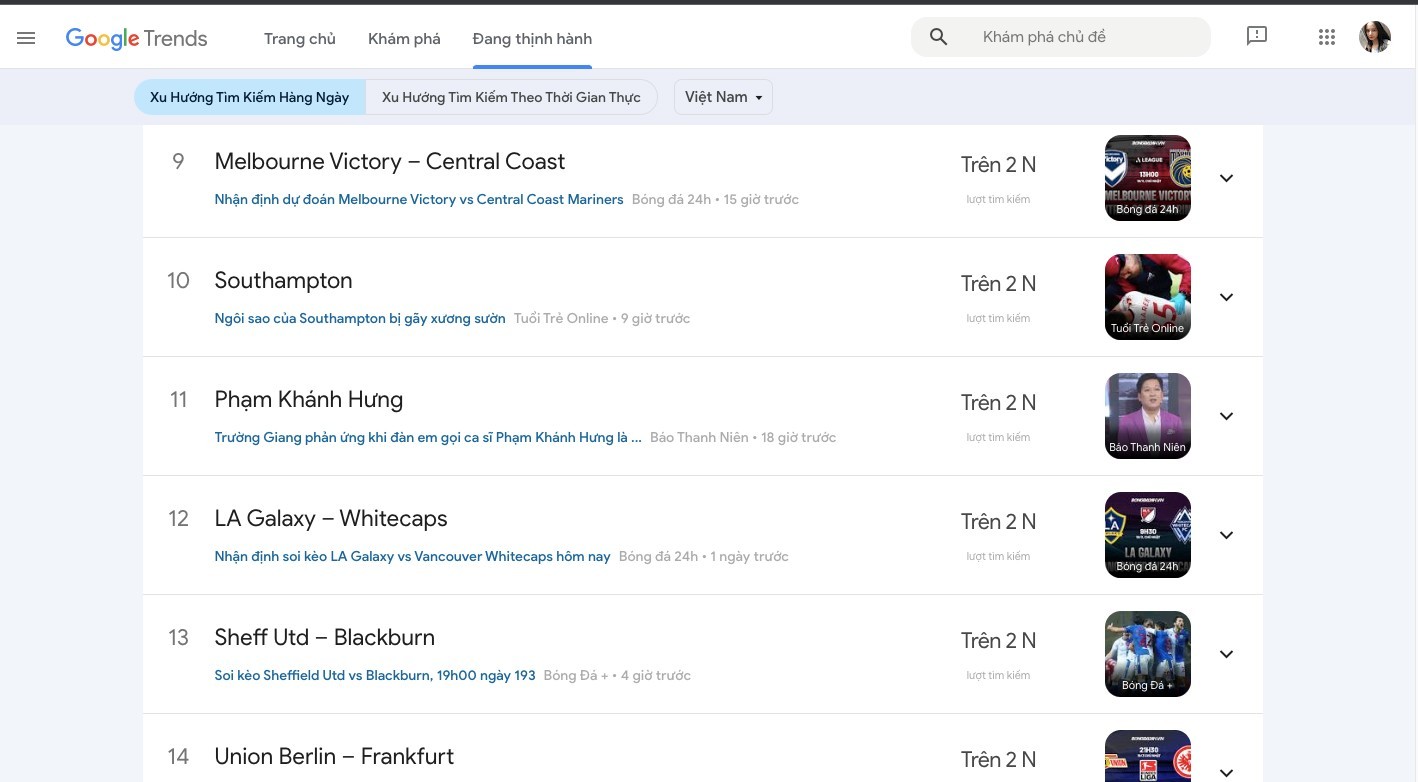Click Trên 2 N count for Phạm Khánh Hưng
Image resolution: width=1418 pixels, height=782 pixels.
point(998,403)
